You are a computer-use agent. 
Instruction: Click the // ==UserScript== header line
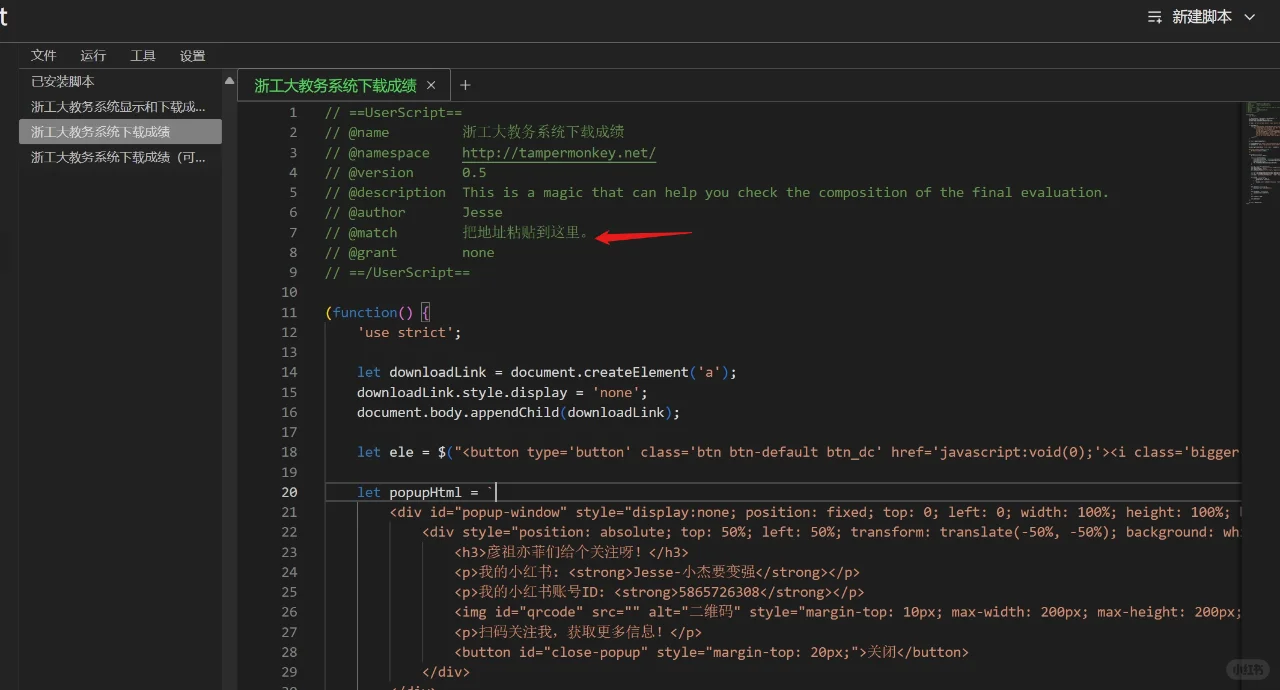(x=393, y=112)
